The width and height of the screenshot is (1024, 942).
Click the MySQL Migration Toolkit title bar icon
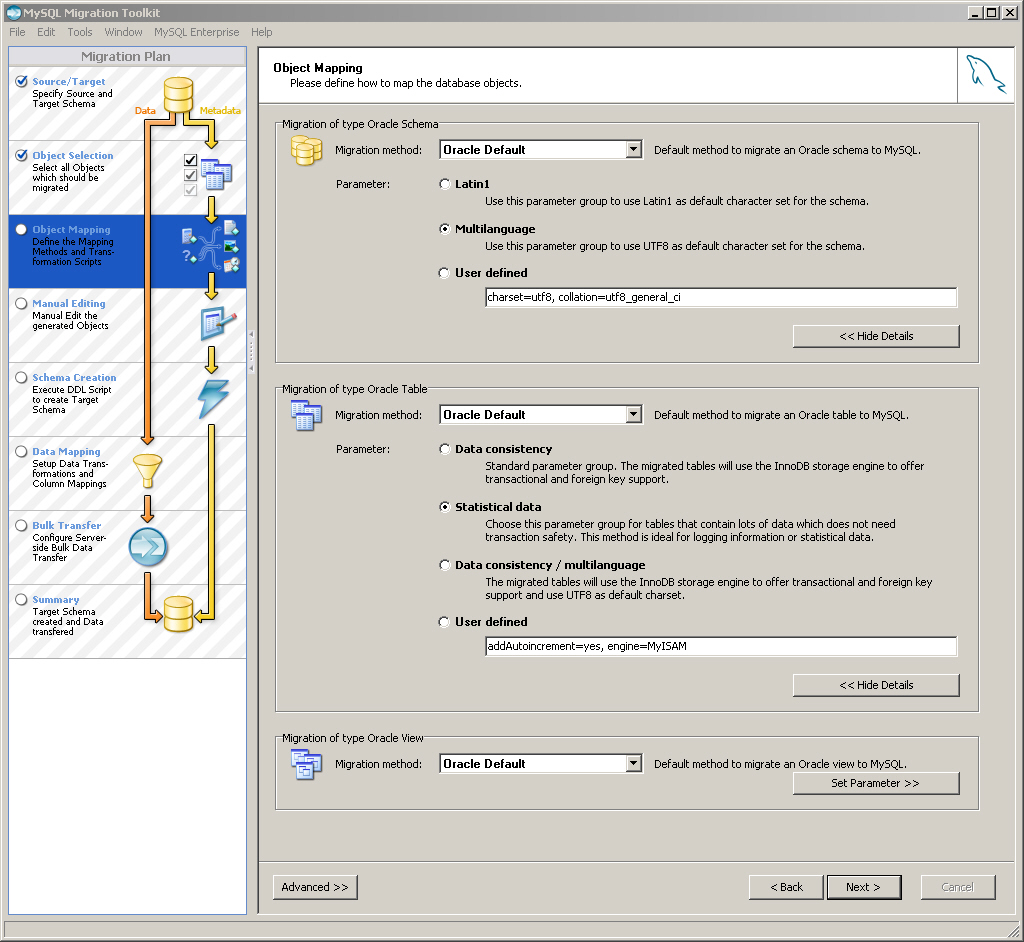pyautogui.click(x=13, y=12)
